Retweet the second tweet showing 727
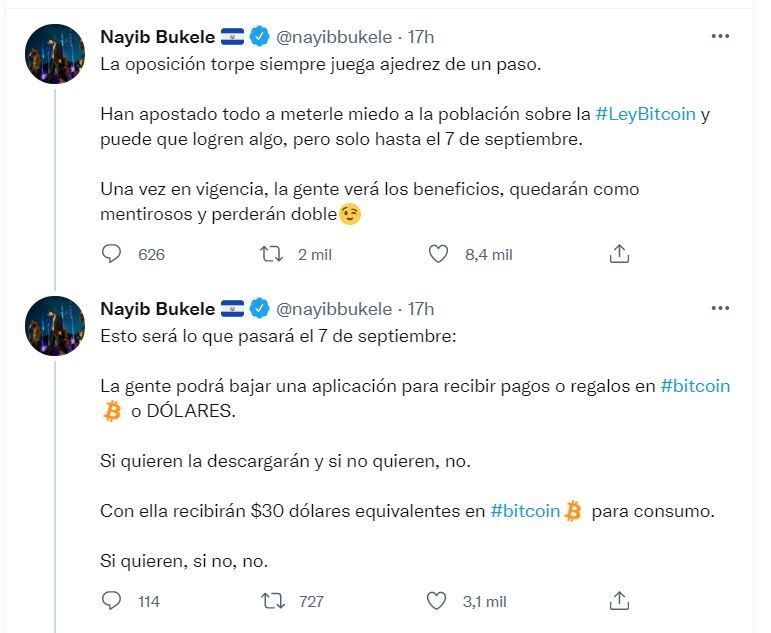This screenshot has height=633, width=771. pyautogui.click(x=271, y=601)
